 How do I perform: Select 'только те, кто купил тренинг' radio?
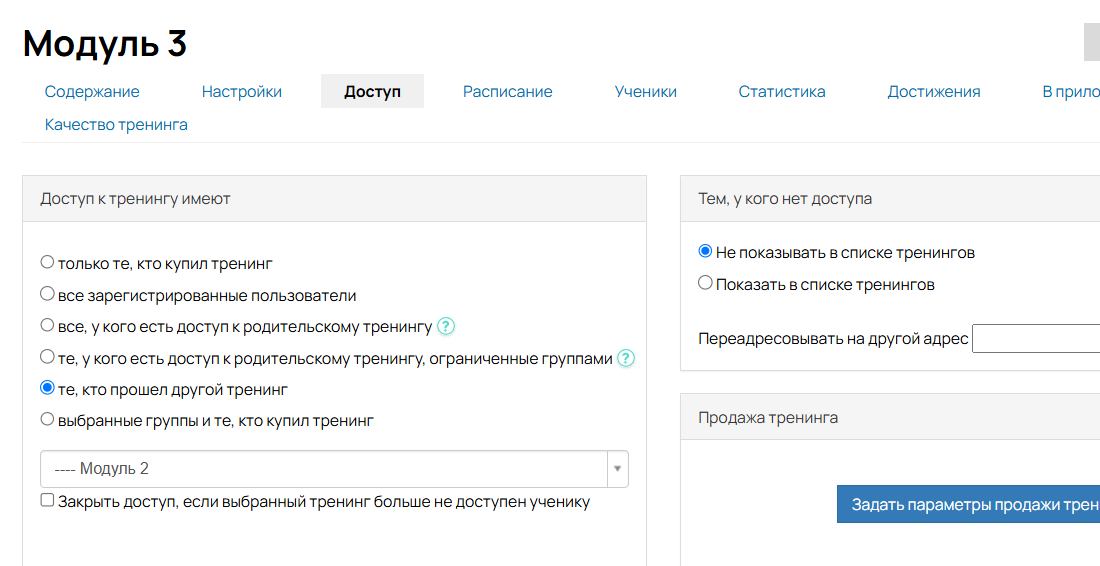point(47,262)
